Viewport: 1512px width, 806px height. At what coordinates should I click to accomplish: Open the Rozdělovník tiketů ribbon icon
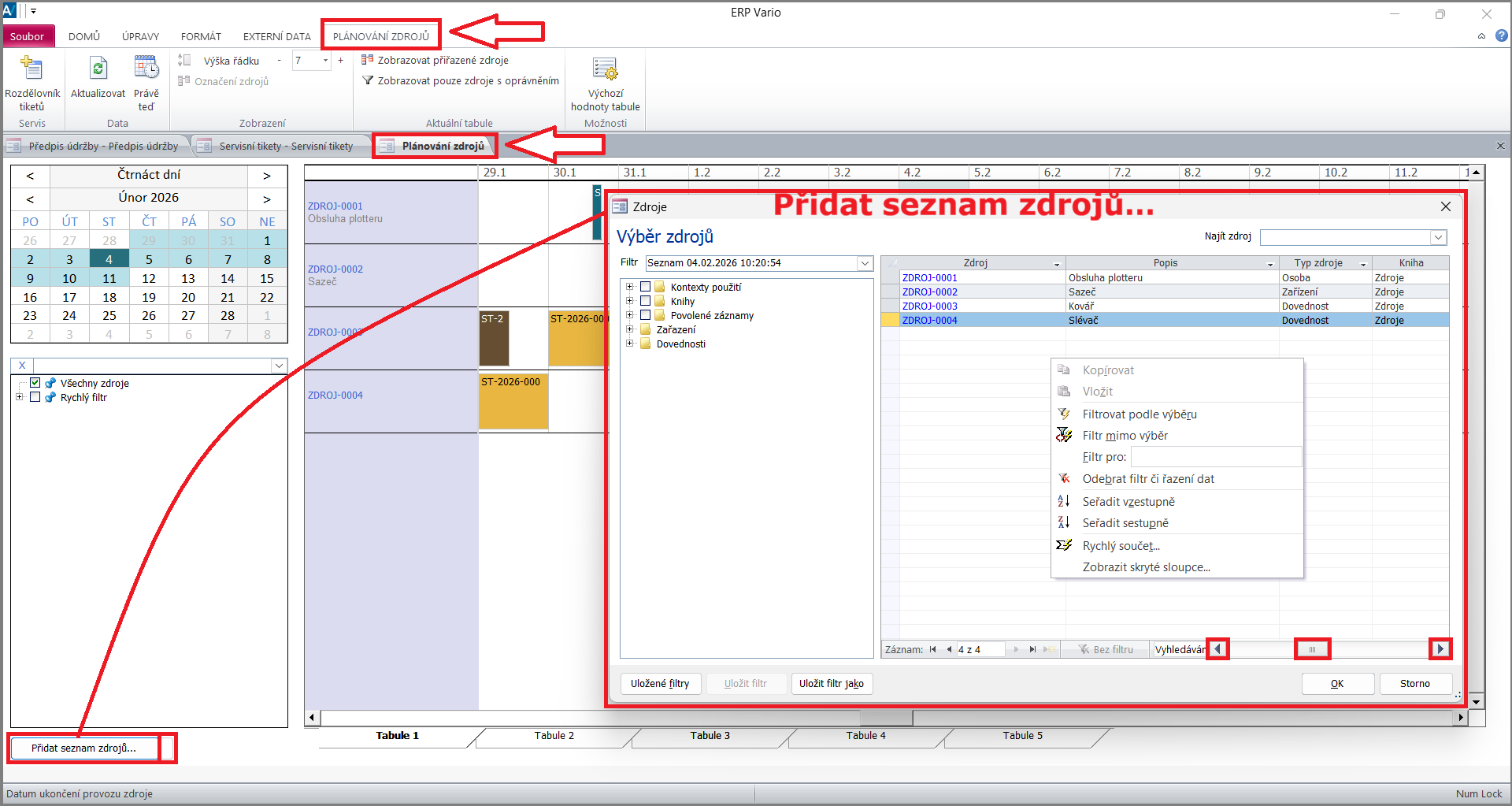[x=31, y=69]
